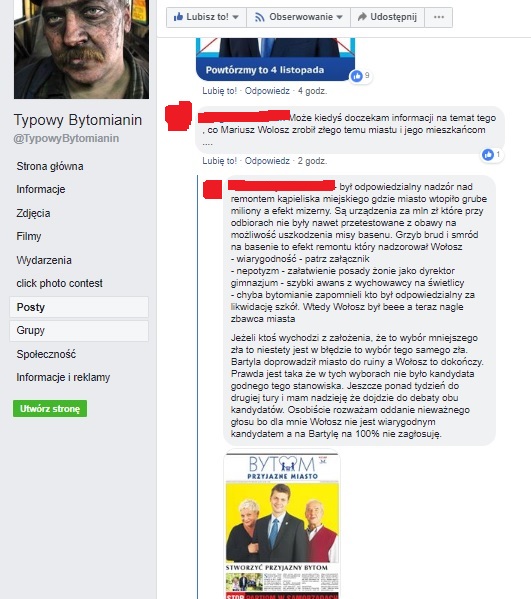Screen dimensions: 531x599
Task: Open the Bytom Przyjazne Miasto attachment image
Action: point(282,525)
